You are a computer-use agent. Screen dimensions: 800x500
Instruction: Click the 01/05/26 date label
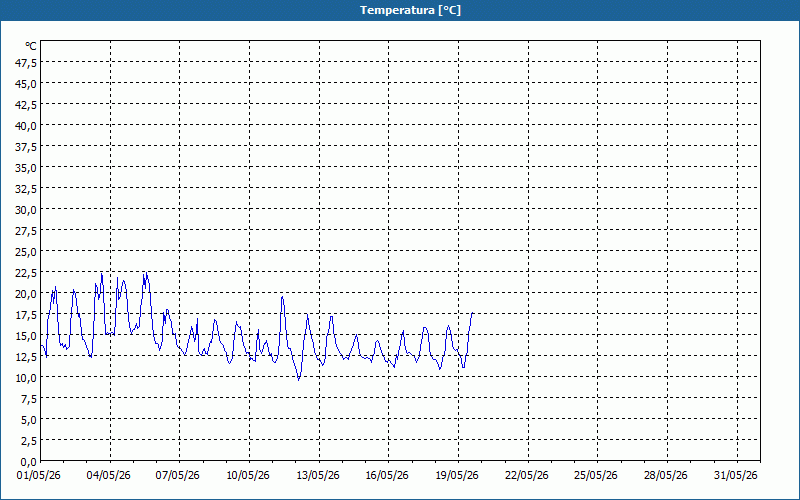click(39, 476)
